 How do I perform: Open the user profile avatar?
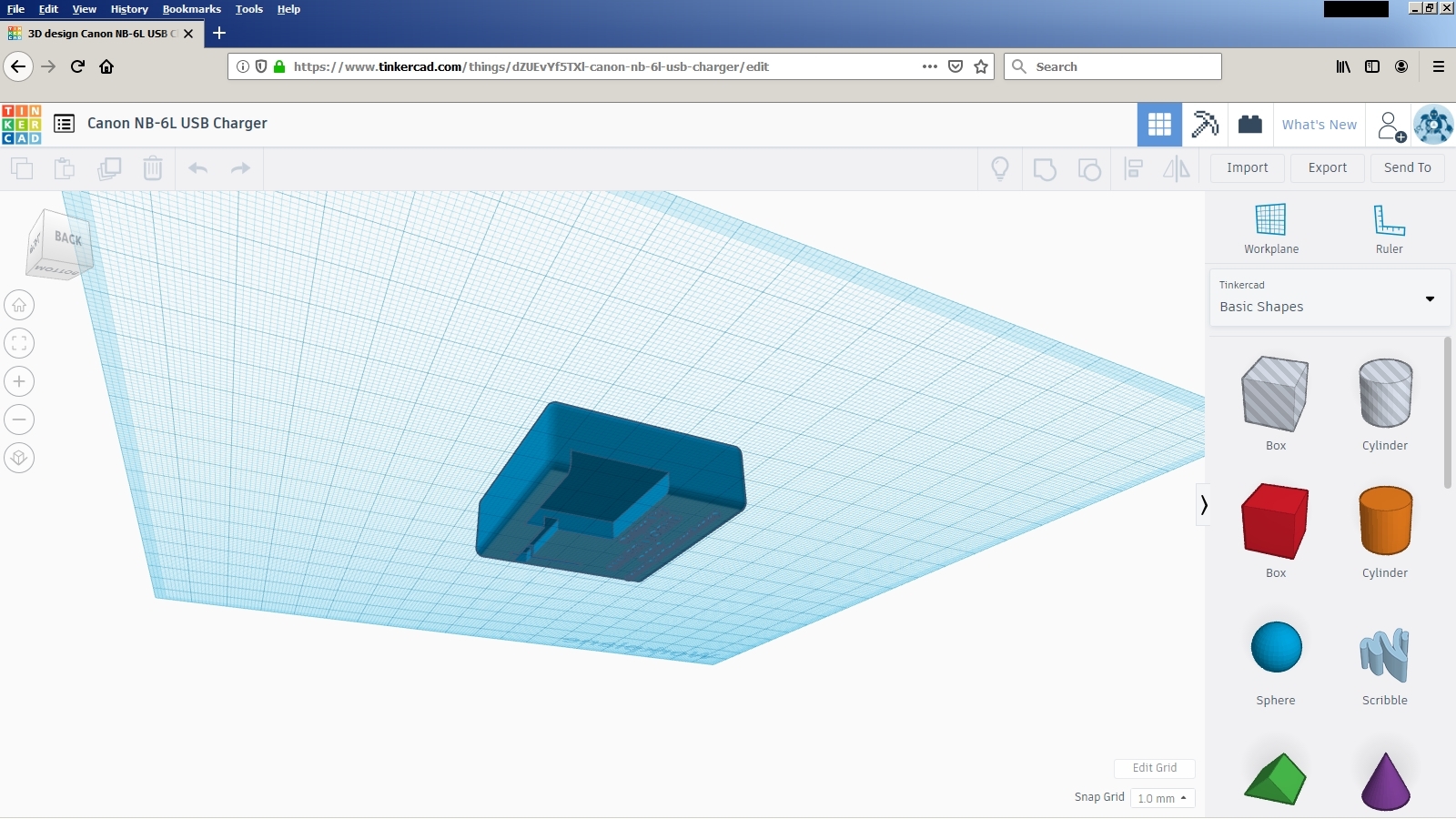click(x=1433, y=125)
